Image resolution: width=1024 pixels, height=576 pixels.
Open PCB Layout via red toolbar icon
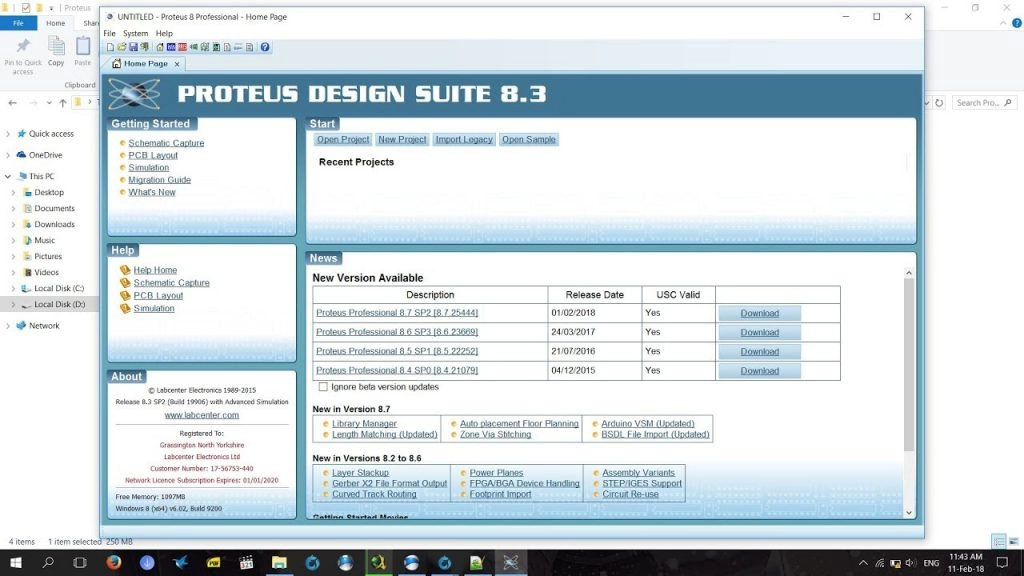[x=182, y=47]
